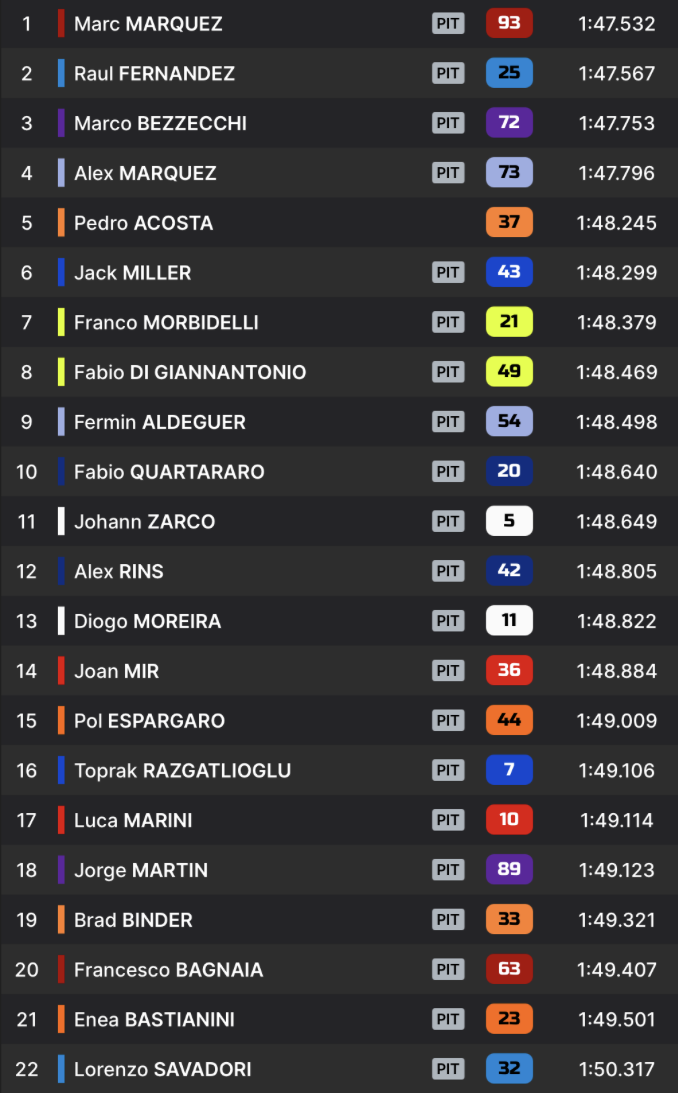Viewport: 678px width, 1098px height.
Task: Click the PIT label on Fabio Quartararo's row
Action: tap(448, 471)
